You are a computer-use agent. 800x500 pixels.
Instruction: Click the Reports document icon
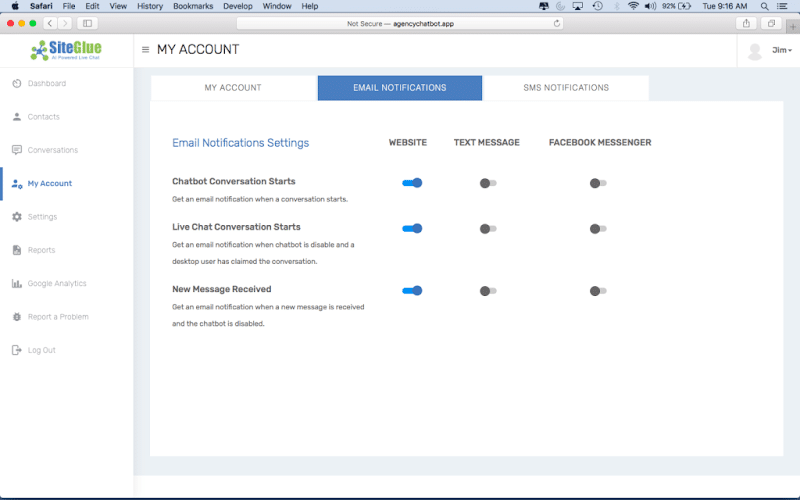click(17, 250)
